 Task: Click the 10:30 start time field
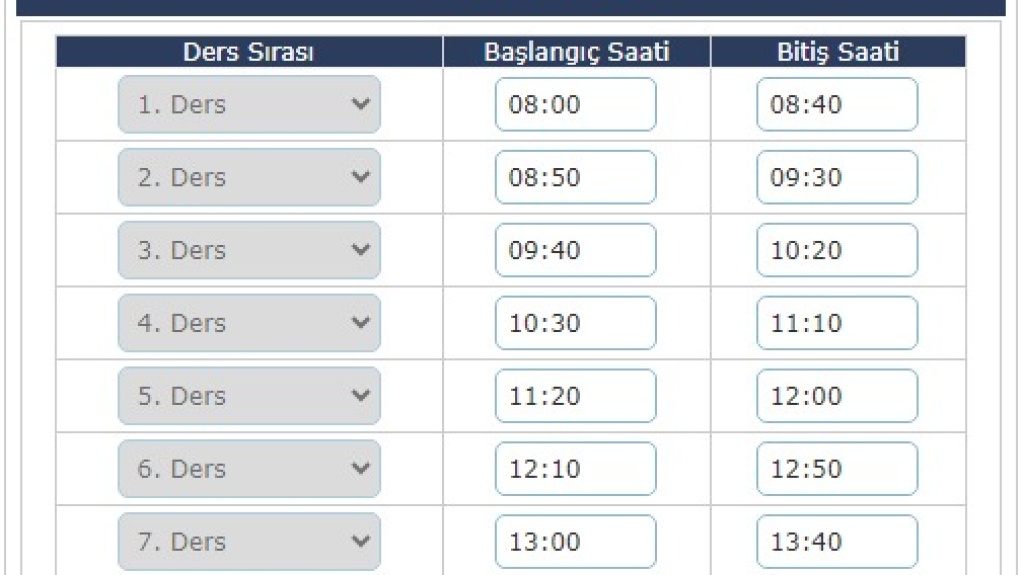575,323
